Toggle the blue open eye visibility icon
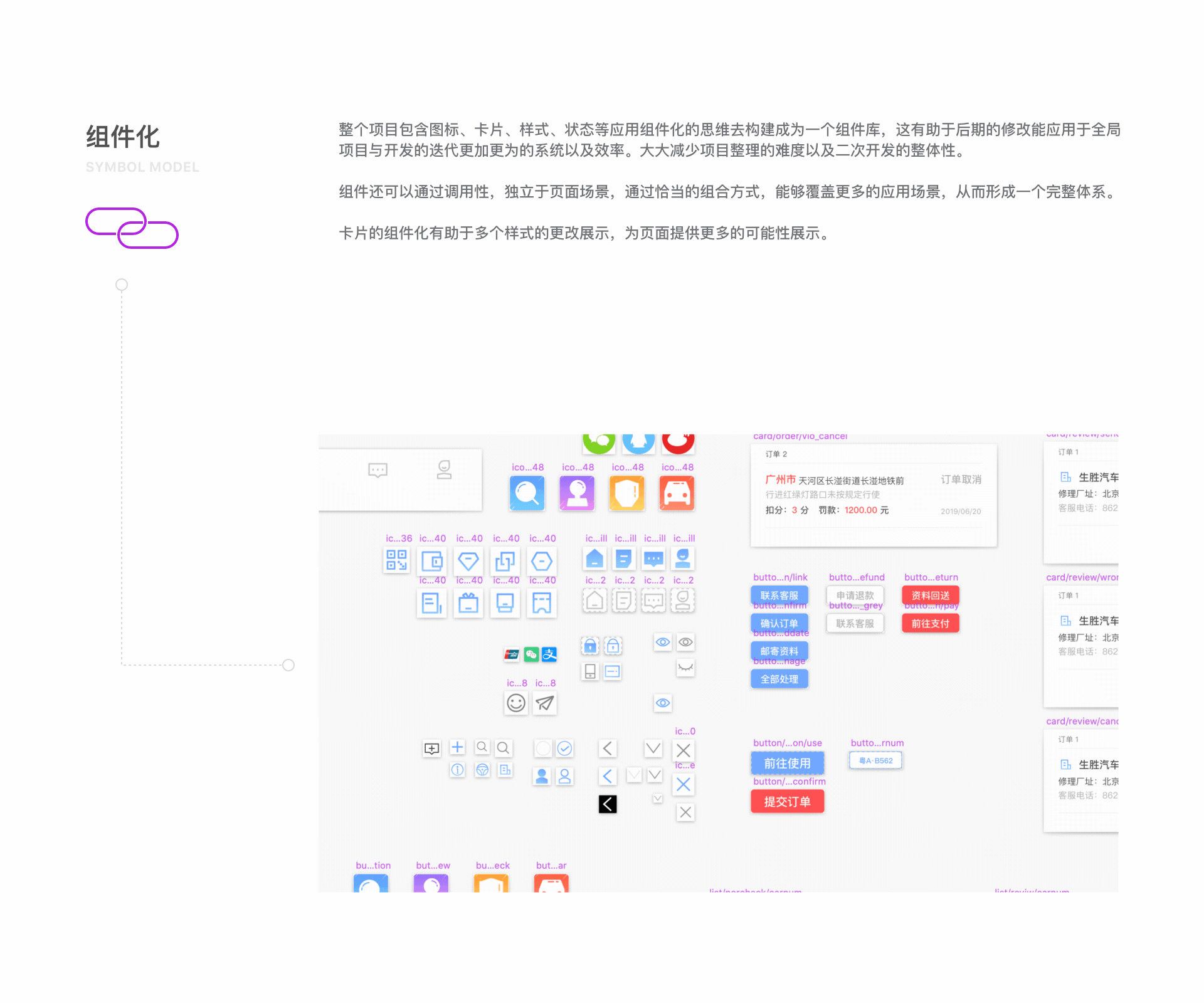The height and width of the screenshot is (1003, 1204). 663,643
